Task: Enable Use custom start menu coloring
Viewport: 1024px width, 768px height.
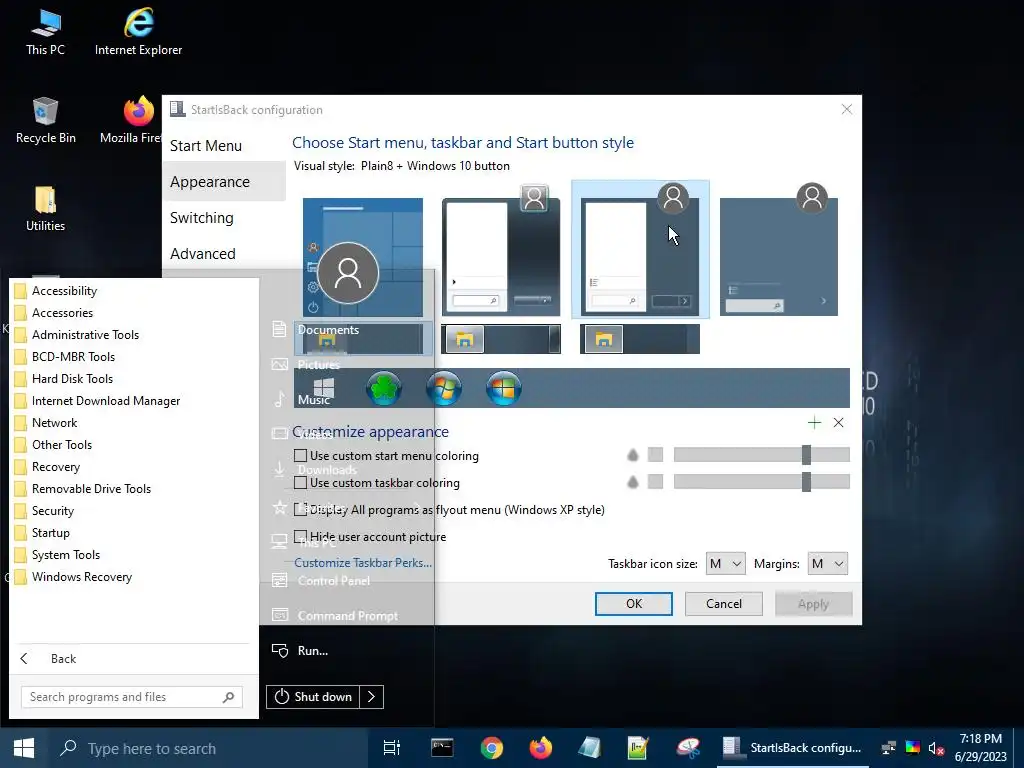Action: (300, 455)
